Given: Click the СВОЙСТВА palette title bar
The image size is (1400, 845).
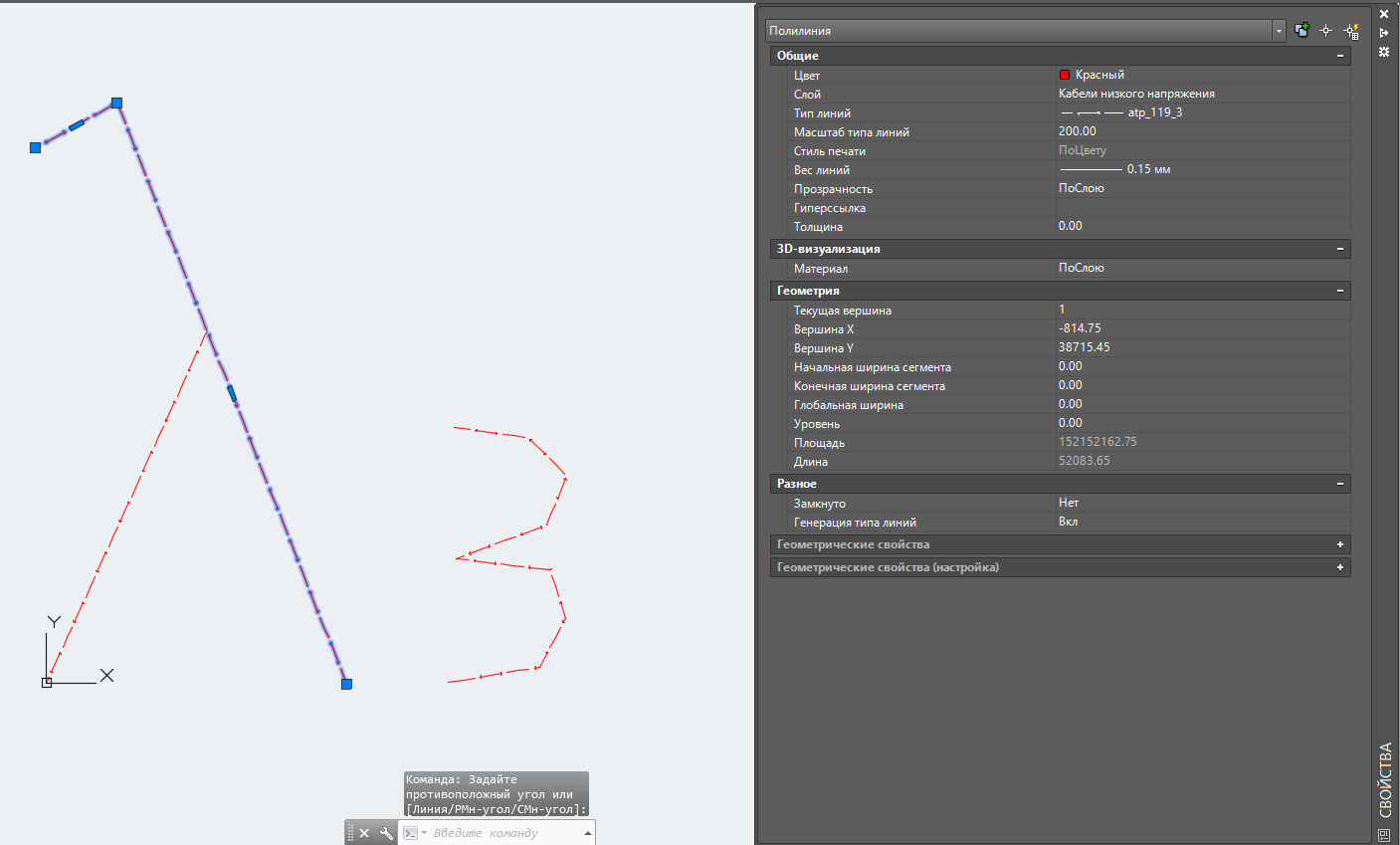Looking at the screenshot, I should 1385,781.
